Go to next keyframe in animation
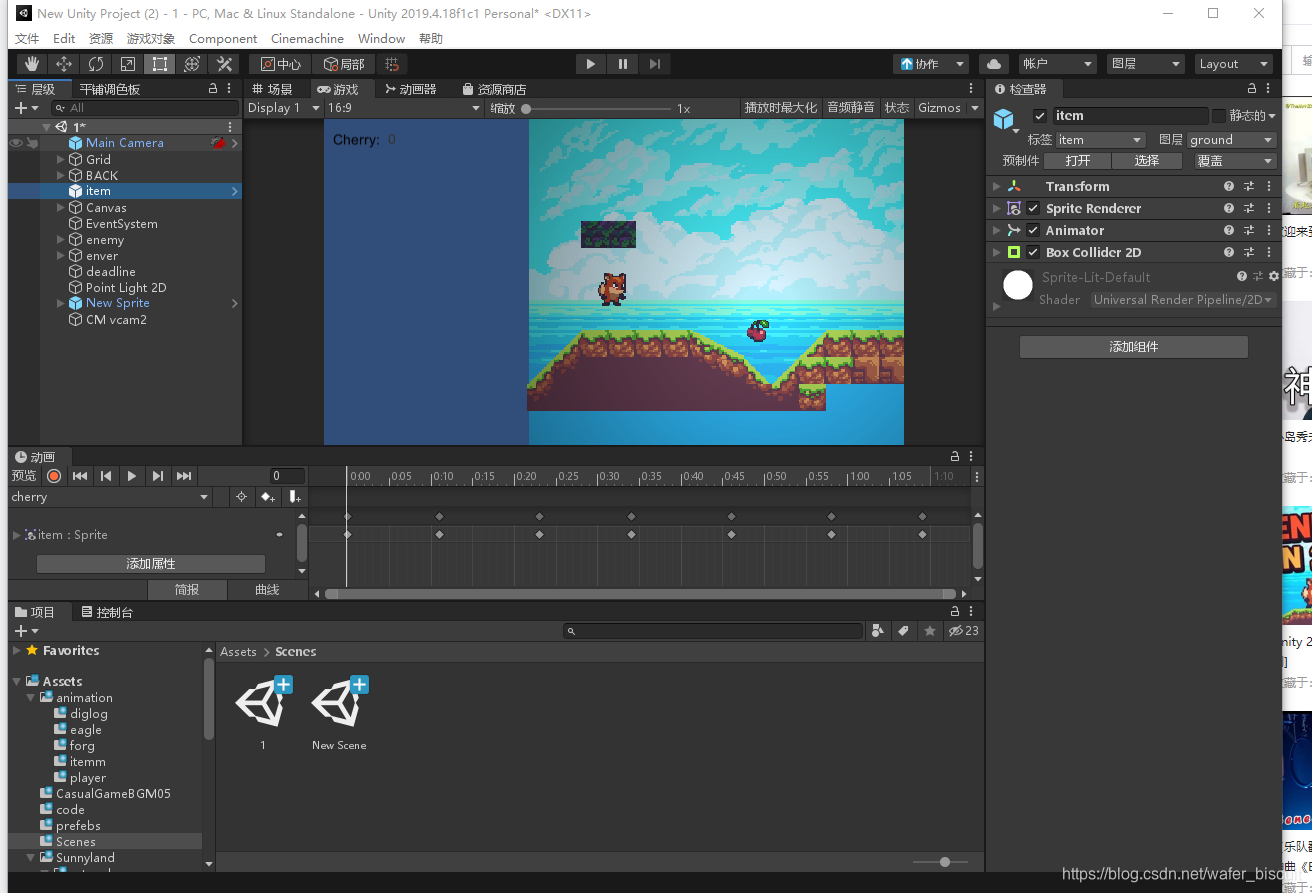The width and height of the screenshot is (1312, 893). coord(158,476)
